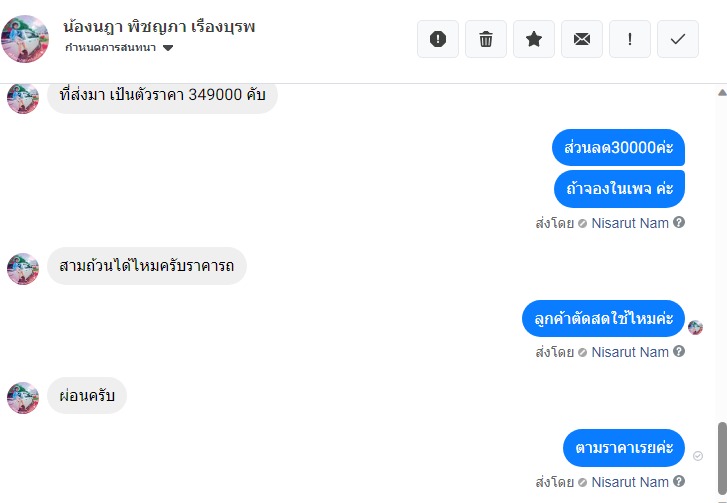Click small seen avatar beside ลูกค้าตัดสดใช้ไหมค่ะ
Viewport: 727px width, 503px height.
coord(695,327)
